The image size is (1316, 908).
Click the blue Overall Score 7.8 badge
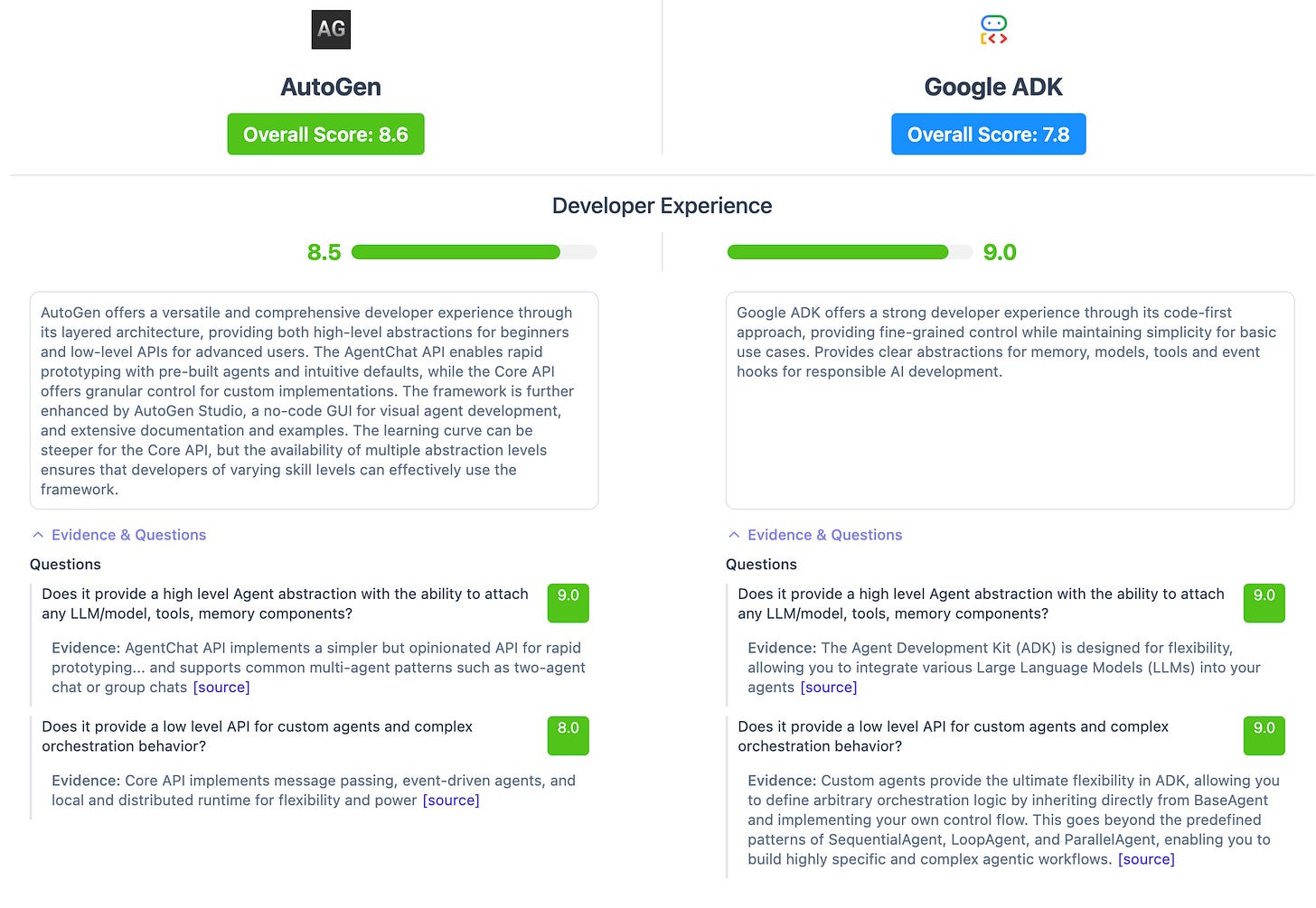tap(988, 134)
